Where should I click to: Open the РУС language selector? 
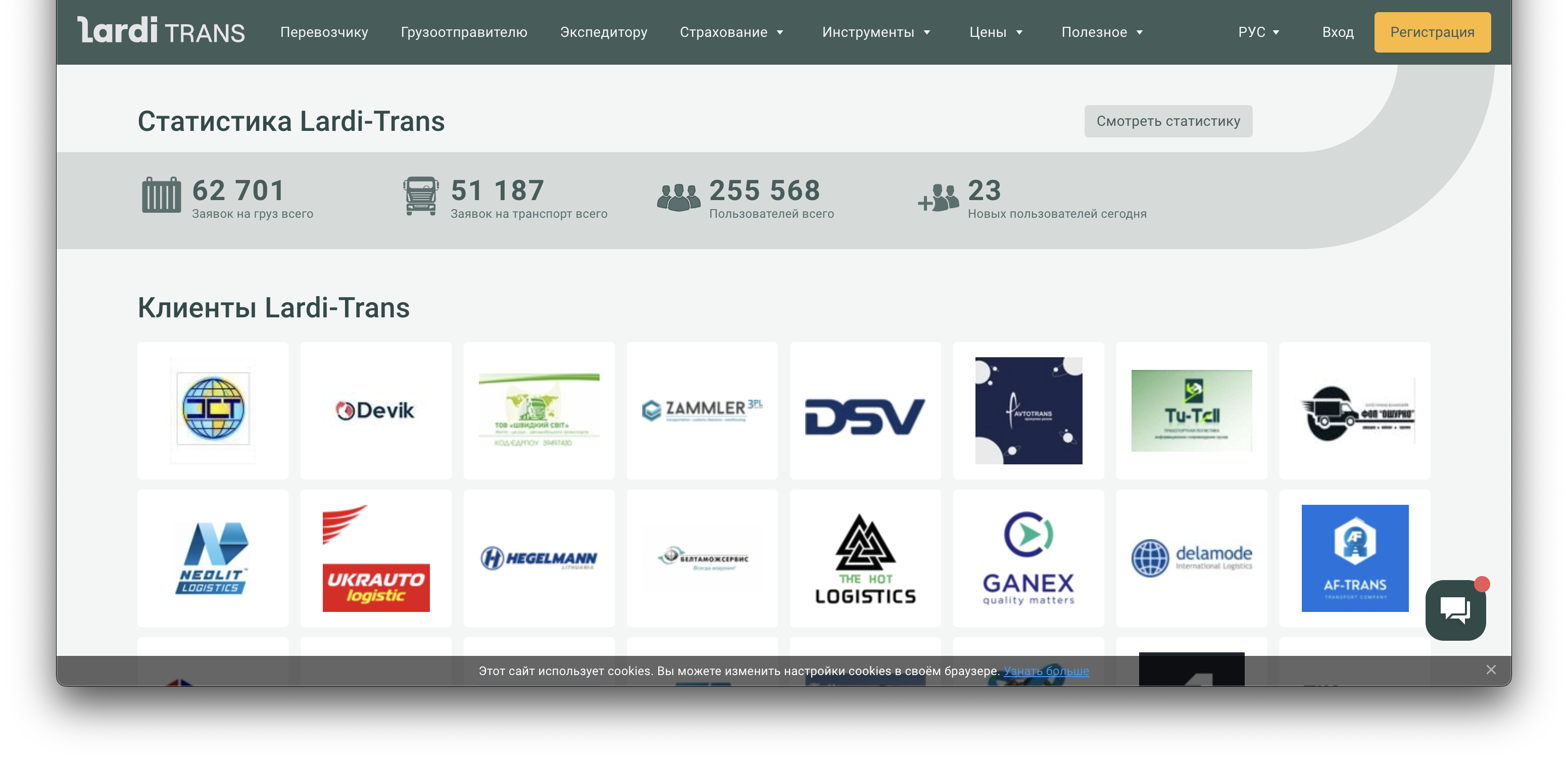coord(1259,32)
